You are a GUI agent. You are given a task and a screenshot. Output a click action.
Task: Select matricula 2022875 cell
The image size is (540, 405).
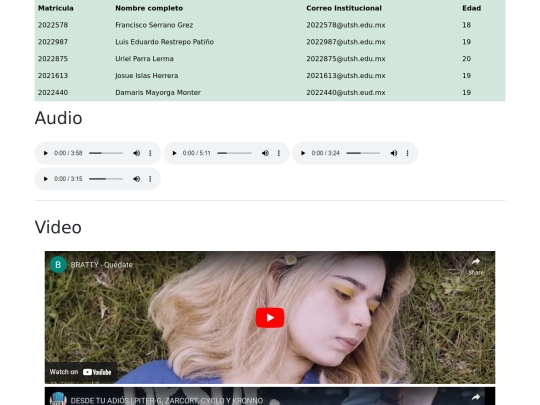[x=53, y=59]
